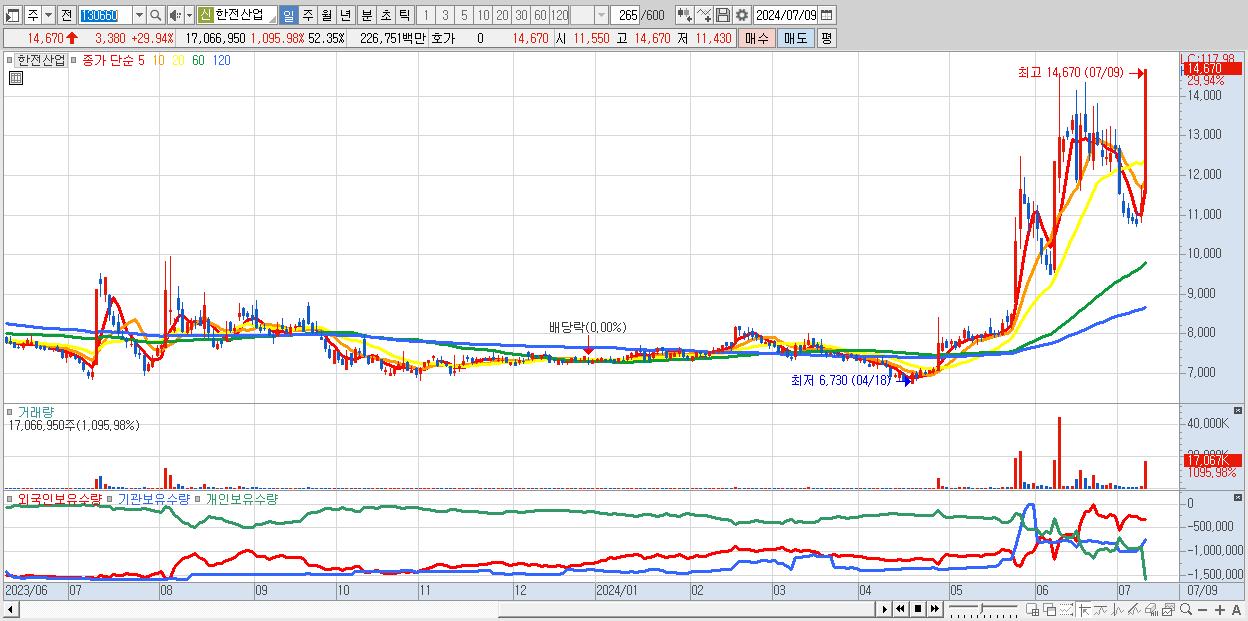Click the blue 120 moving average swatch
The image size is (1248, 621).
(x=221, y=60)
